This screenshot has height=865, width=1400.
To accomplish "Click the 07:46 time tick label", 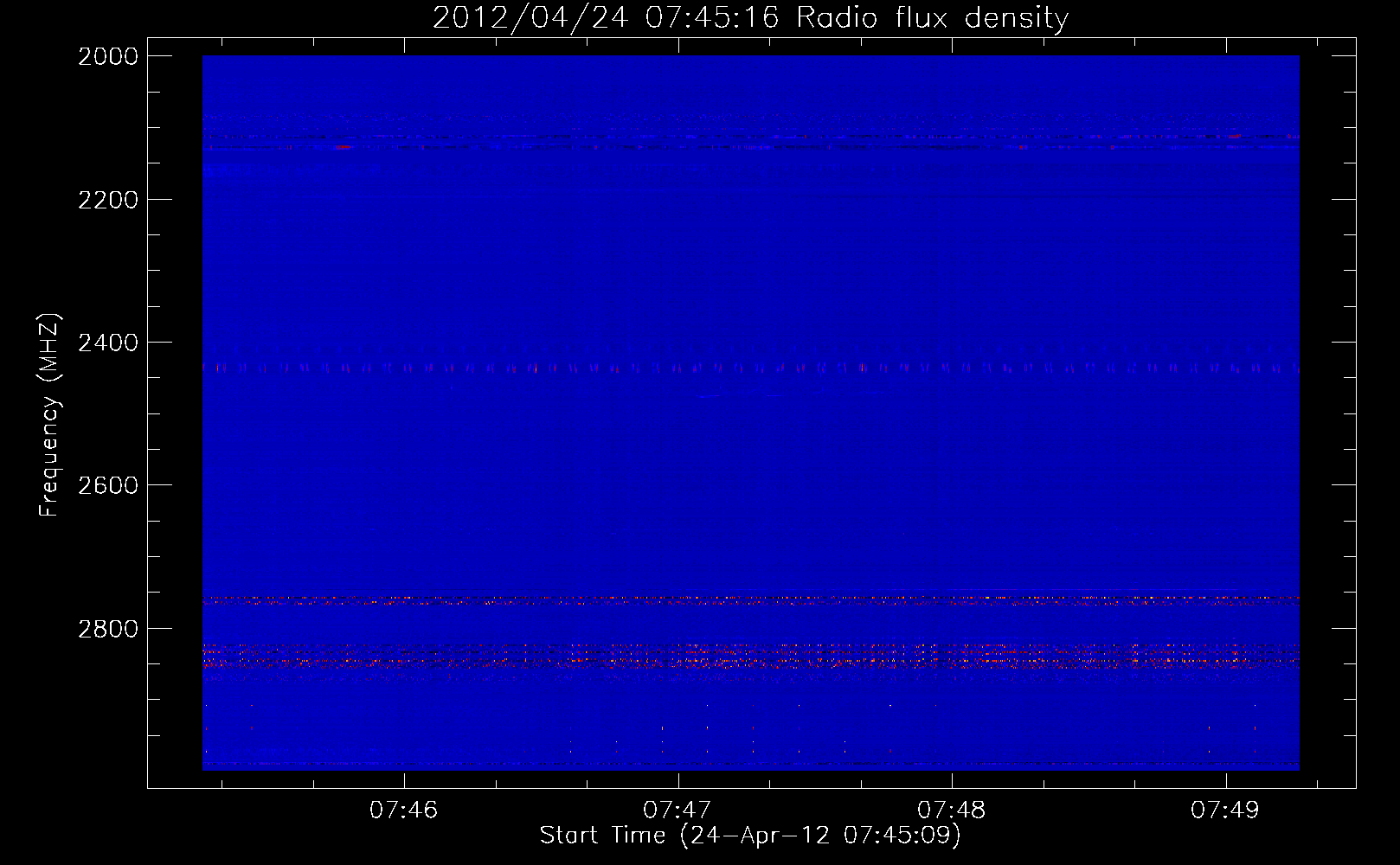I will tap(404, 810).
